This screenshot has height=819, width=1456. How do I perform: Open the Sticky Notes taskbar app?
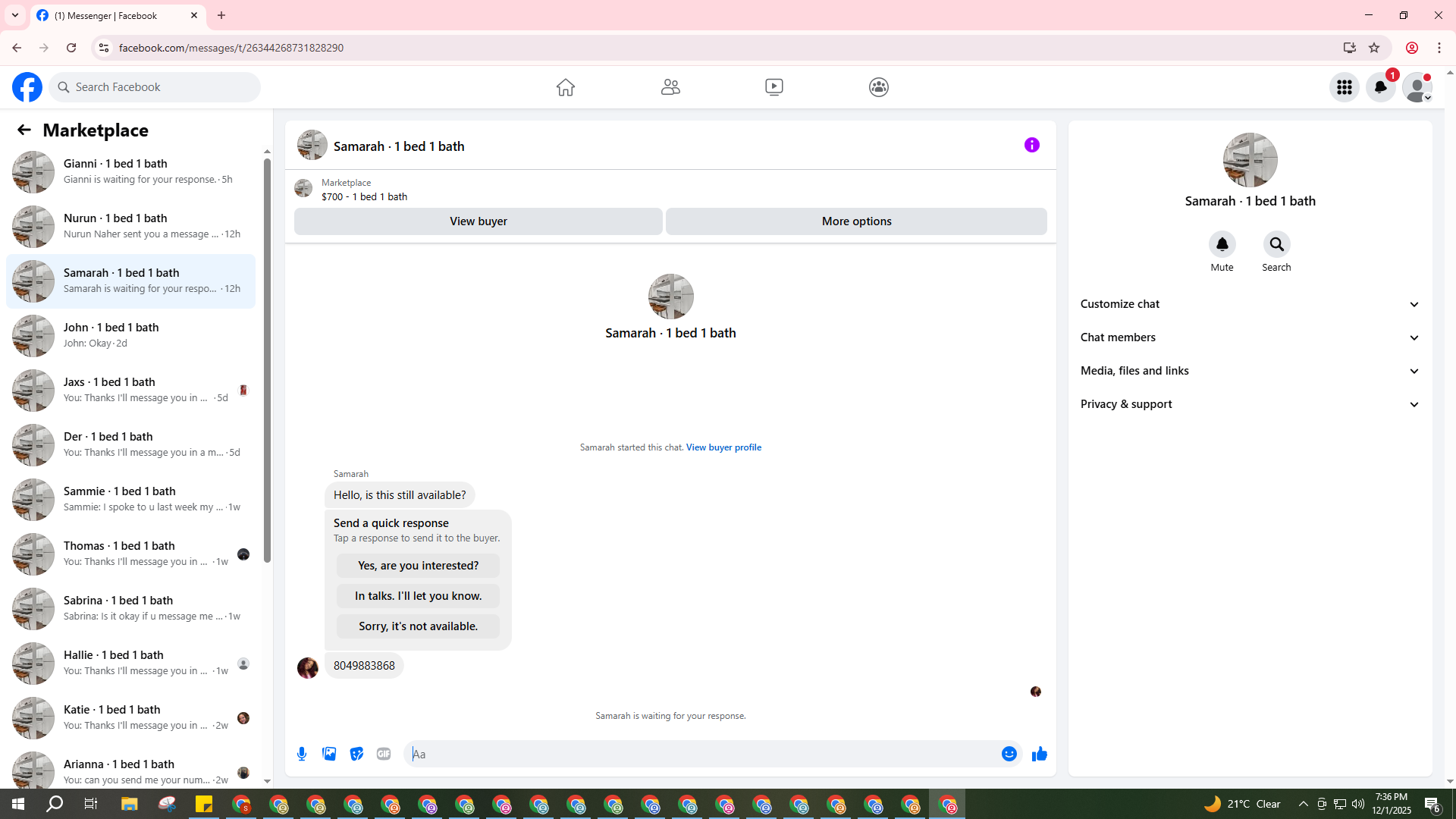(x=204, y=804)
